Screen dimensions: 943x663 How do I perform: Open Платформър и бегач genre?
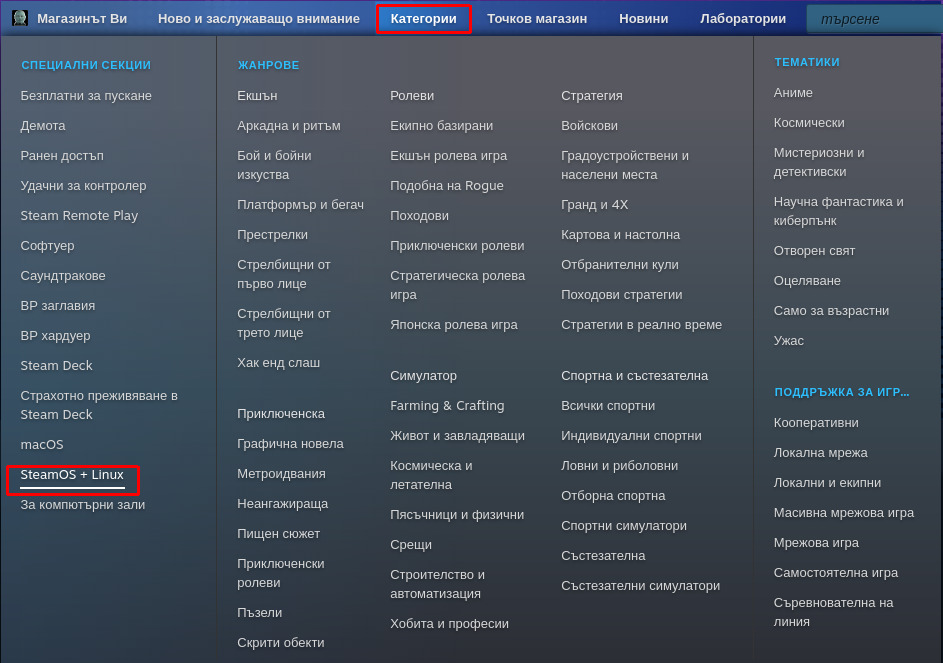(x=300, y=205)
